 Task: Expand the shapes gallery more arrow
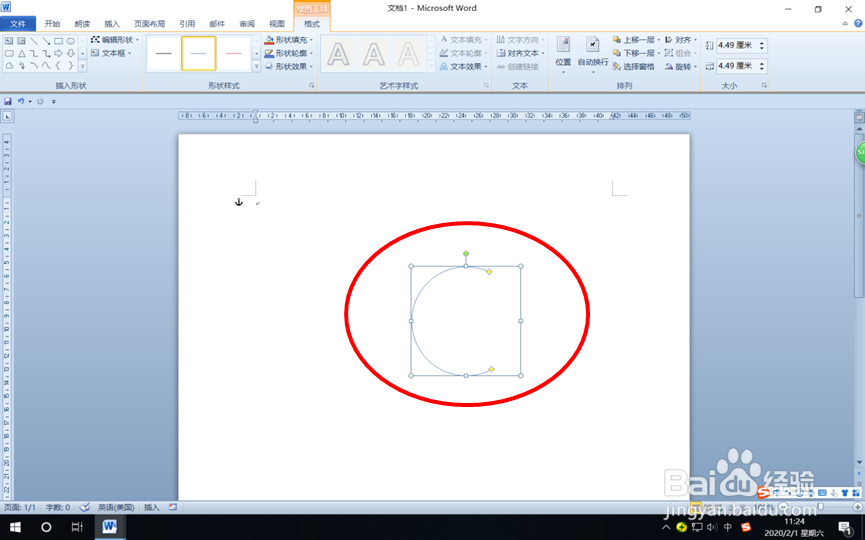[83, 66]
